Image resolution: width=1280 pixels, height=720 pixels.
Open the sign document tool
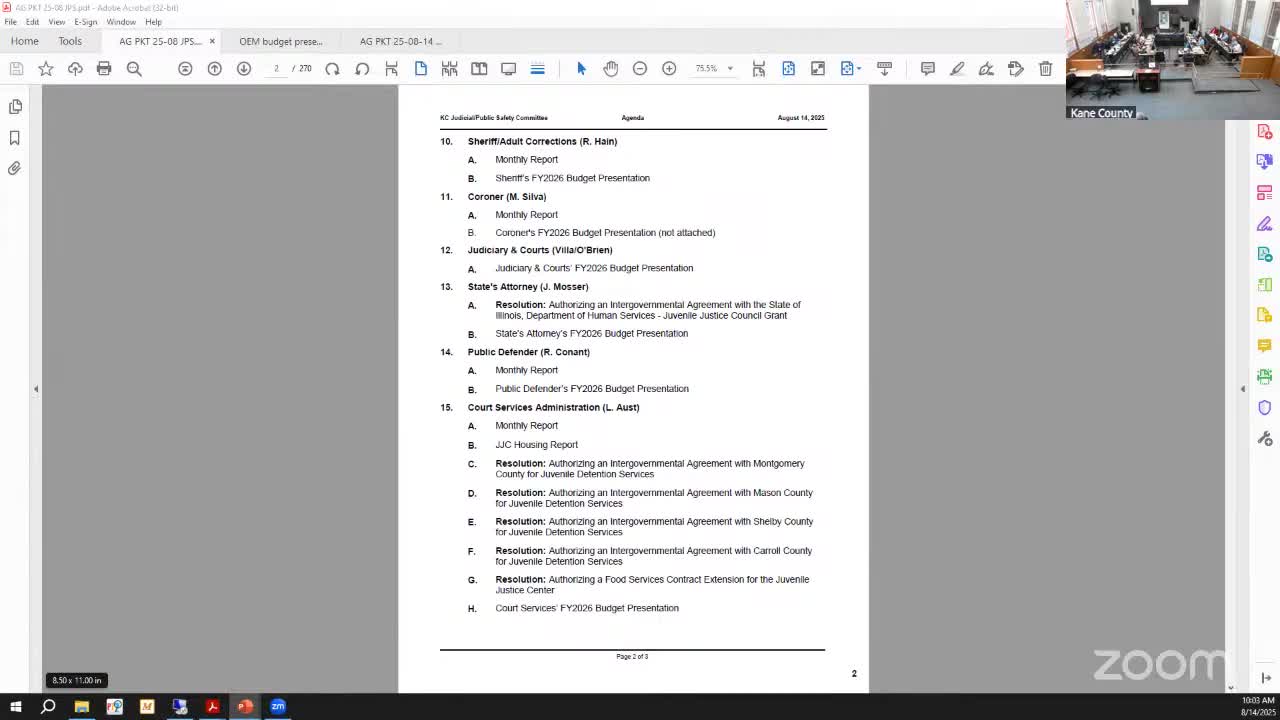coord(986,68)
